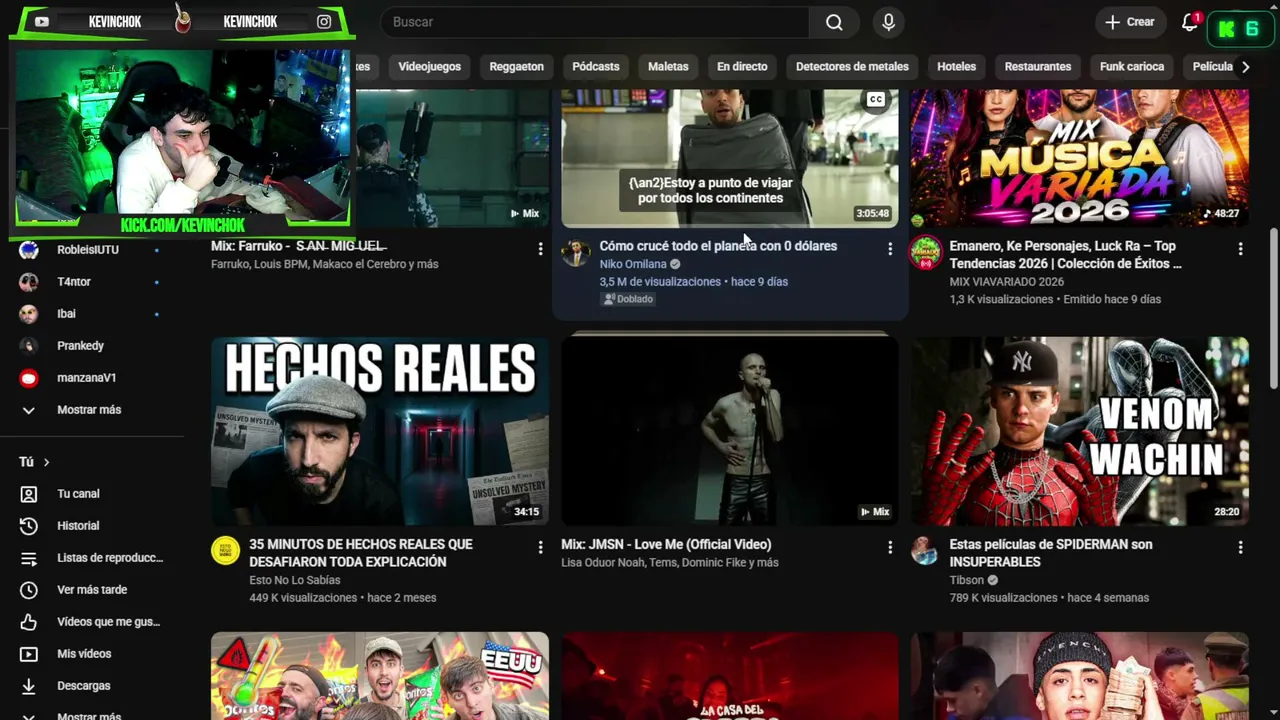Open the Mix: Farruko title link
Image resolution: width=1280 pixels, height=720 pixels.
[x=298, y=246]
